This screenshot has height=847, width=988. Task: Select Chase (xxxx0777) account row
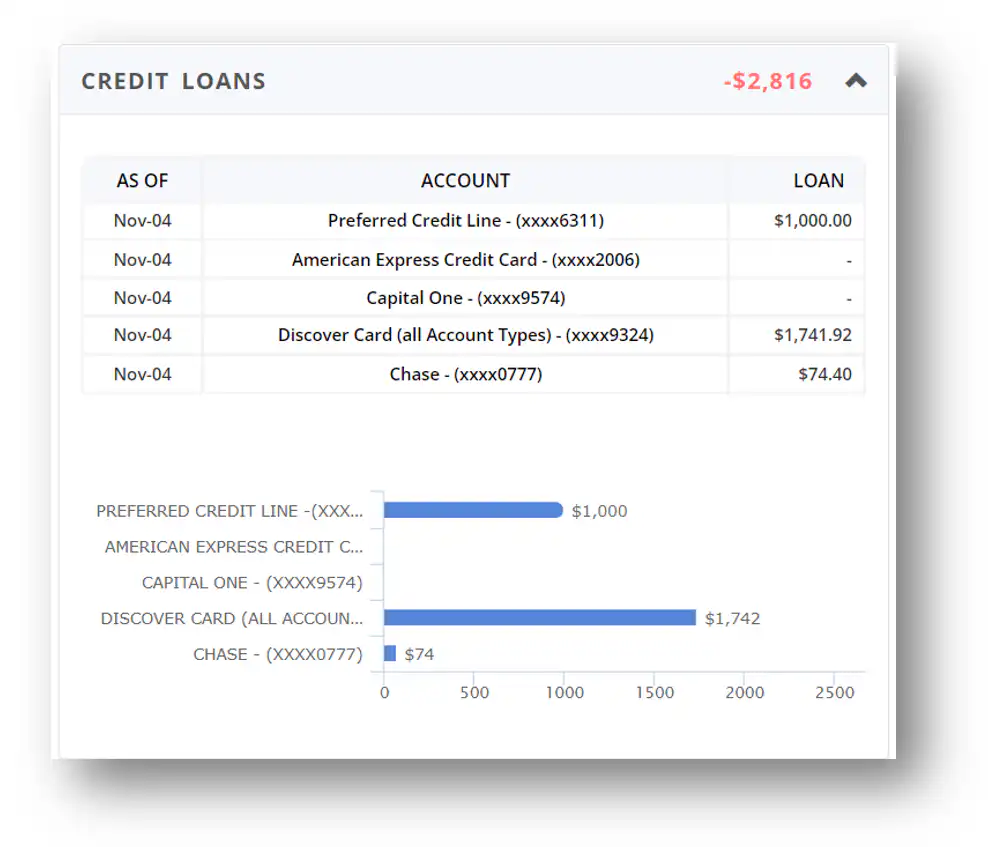tap(465, 374)
